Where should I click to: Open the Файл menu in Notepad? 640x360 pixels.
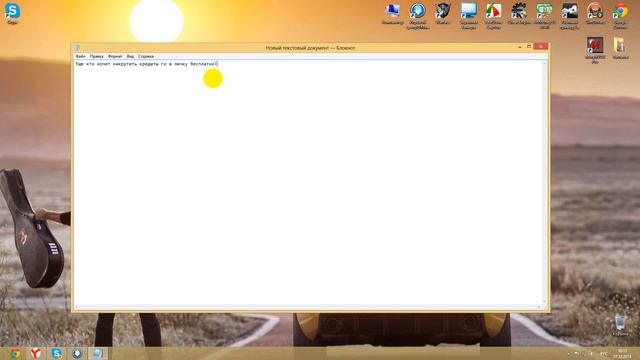[80, 56]
